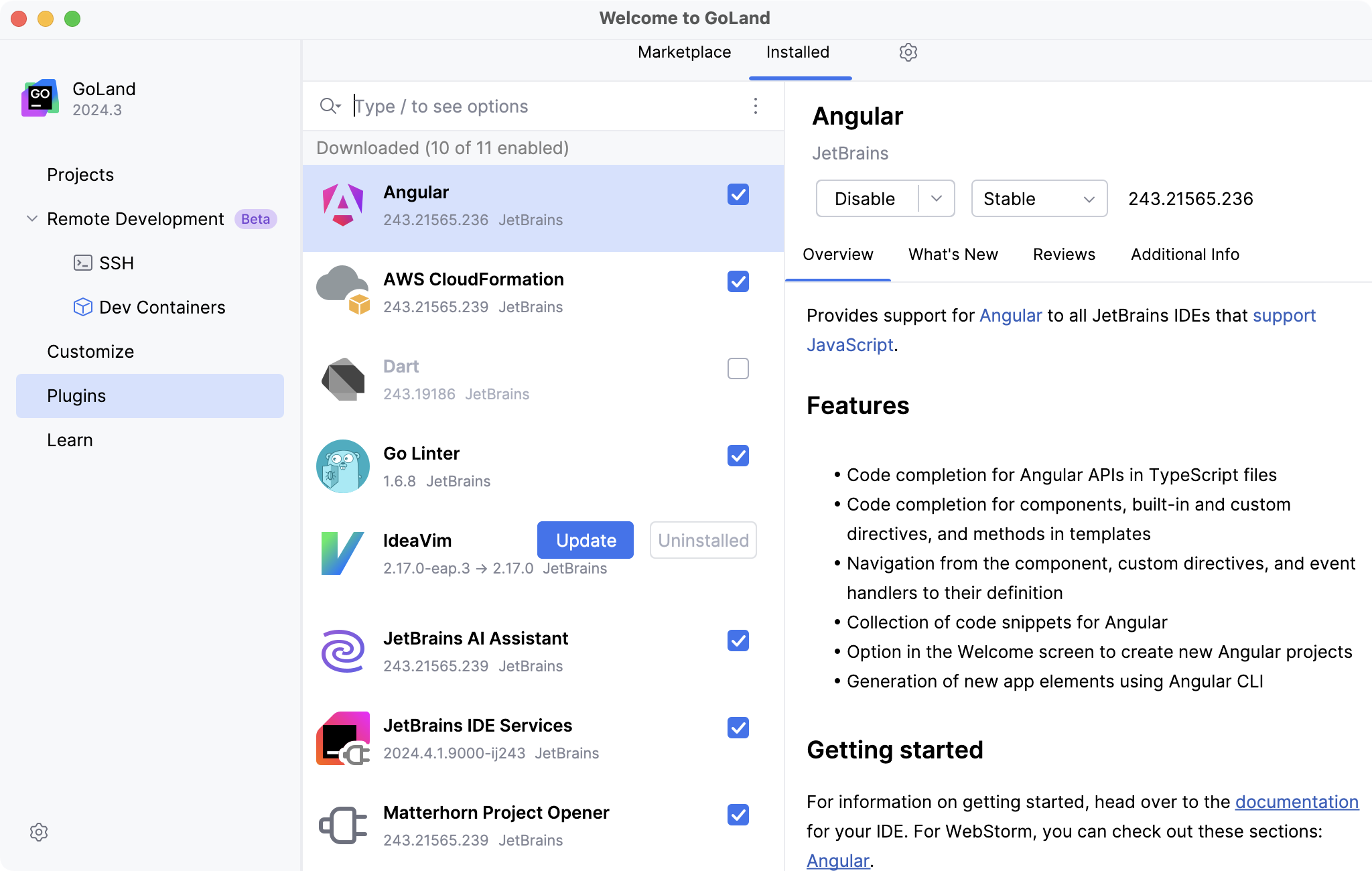Click the Go Linter gopher icon
Viewport: 1372px width, 871px height.
point(342,466)
